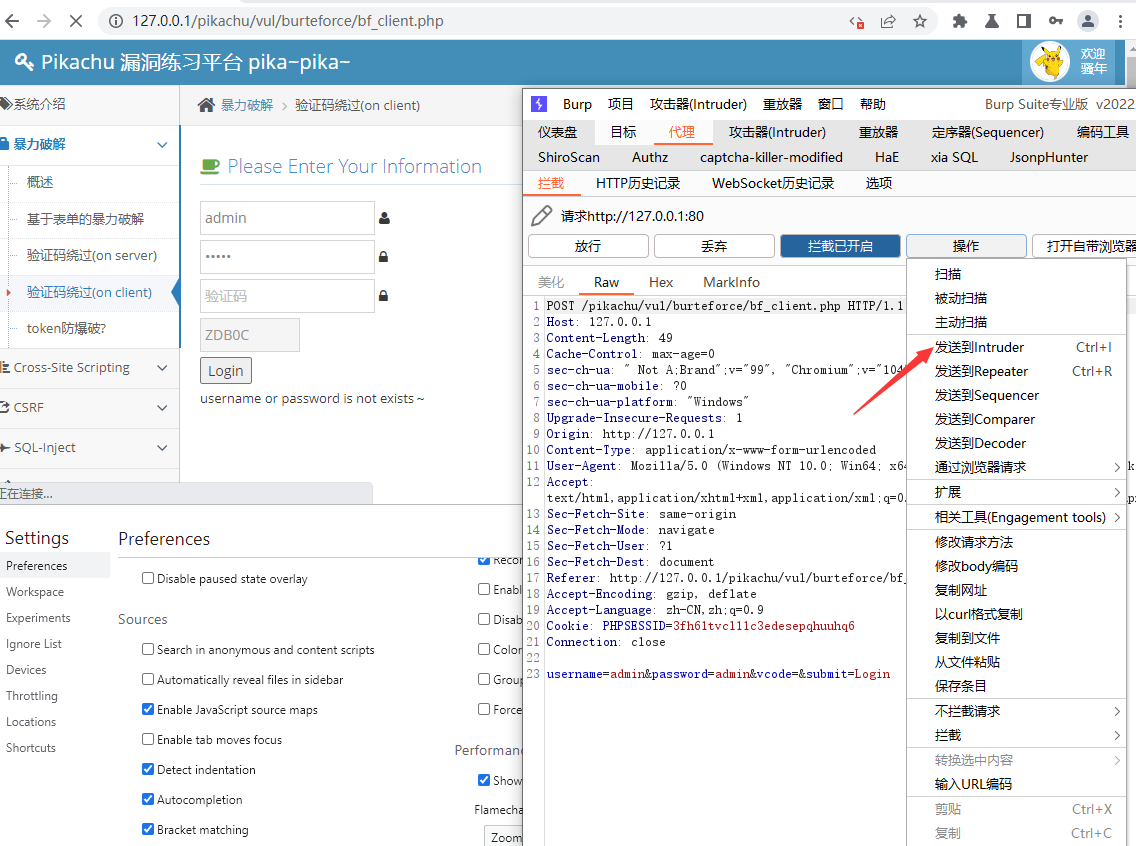Image resolution: width=1136 pixels, height=846 pixels.
Task: Select 修改请求方法 menu entry
Action: pyautogui.click(x=1016, y=543)
